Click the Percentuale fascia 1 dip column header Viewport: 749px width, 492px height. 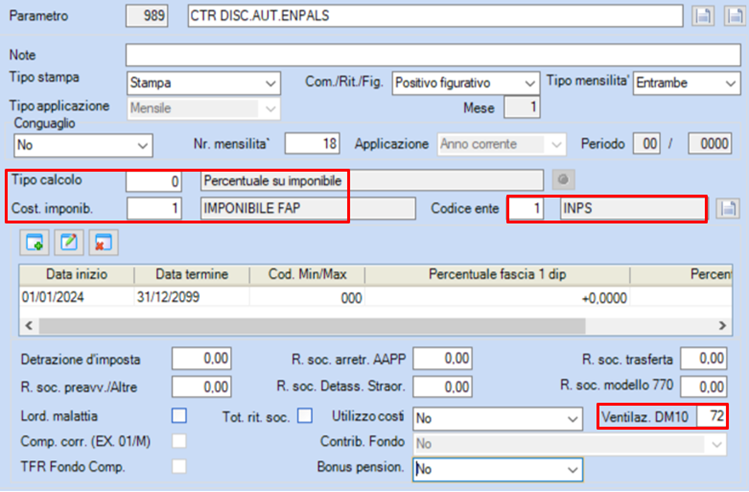click(x=497, y=275)
